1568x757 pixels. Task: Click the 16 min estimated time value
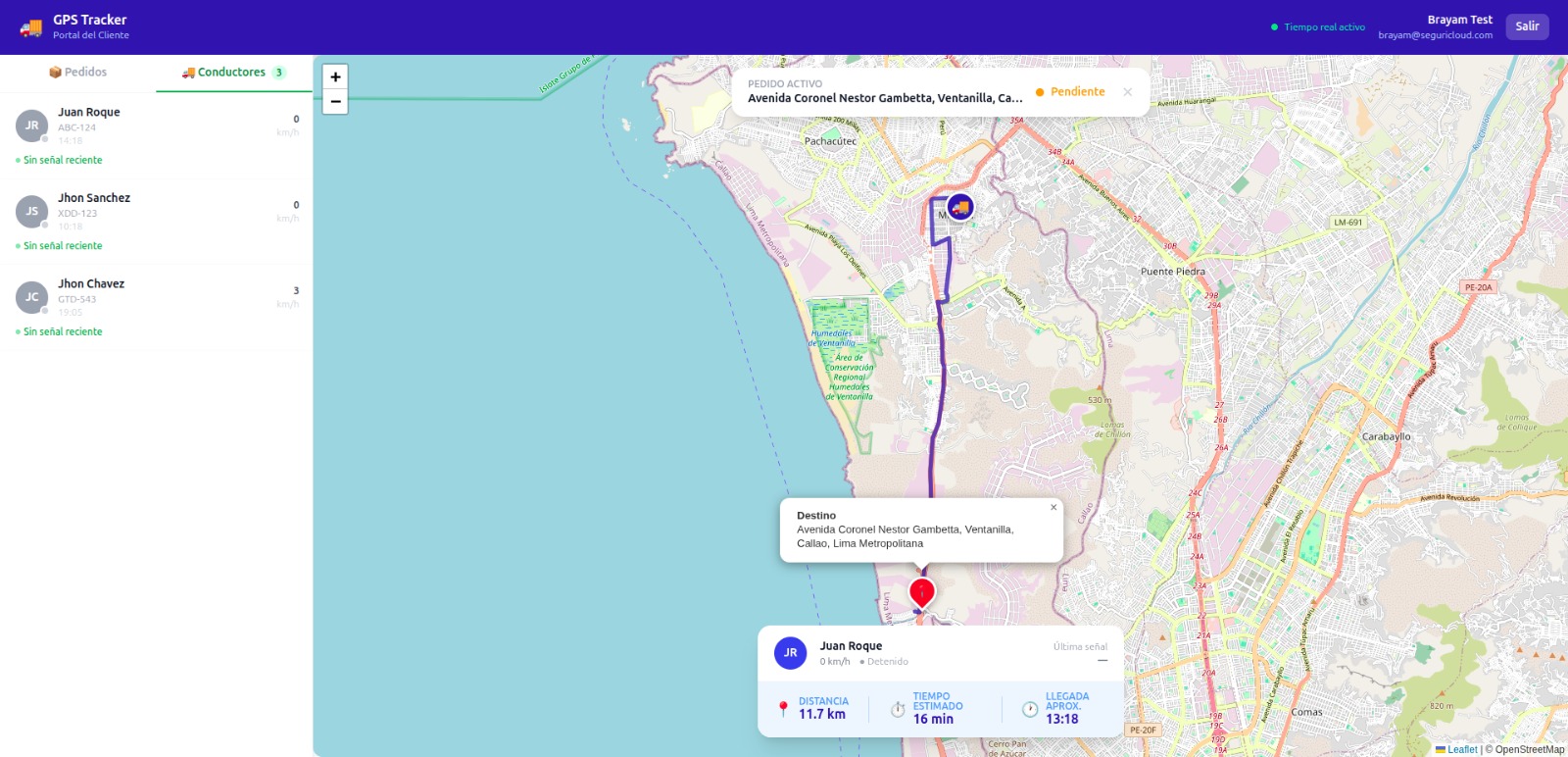click(933, 719)
